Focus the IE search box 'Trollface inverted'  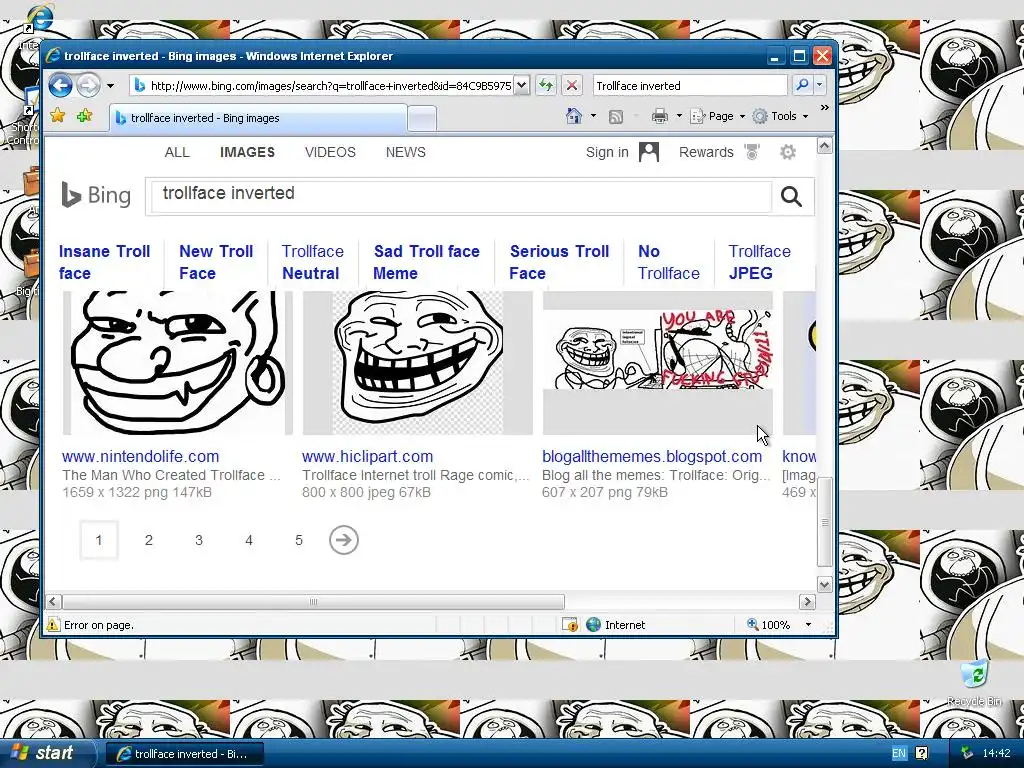[690, 86]
